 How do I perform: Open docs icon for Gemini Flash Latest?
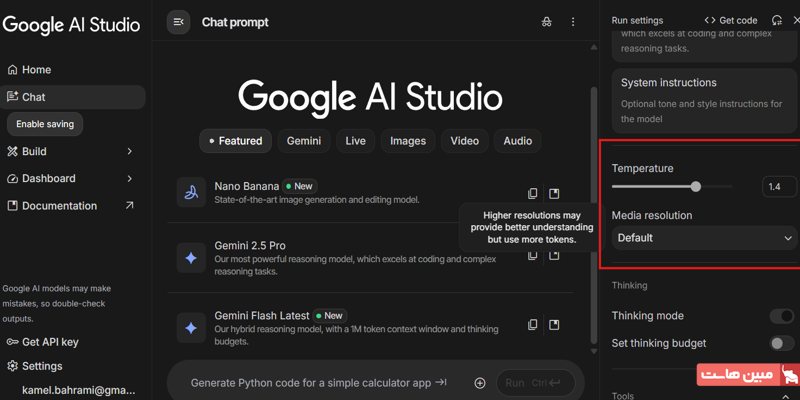point(555,325)
